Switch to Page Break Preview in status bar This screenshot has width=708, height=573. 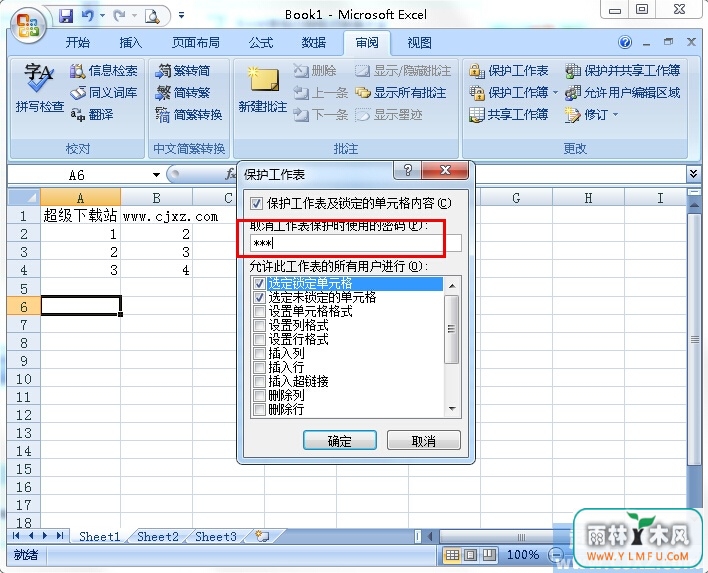489,555
